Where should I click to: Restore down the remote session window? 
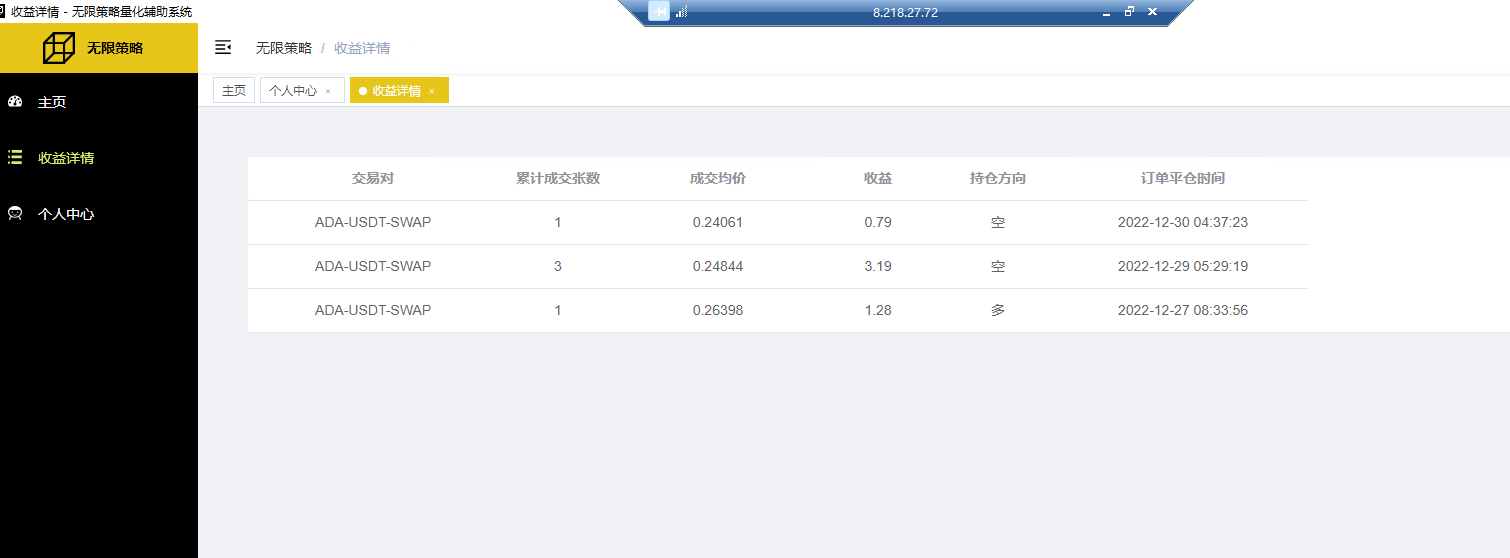coord(1129,12)
